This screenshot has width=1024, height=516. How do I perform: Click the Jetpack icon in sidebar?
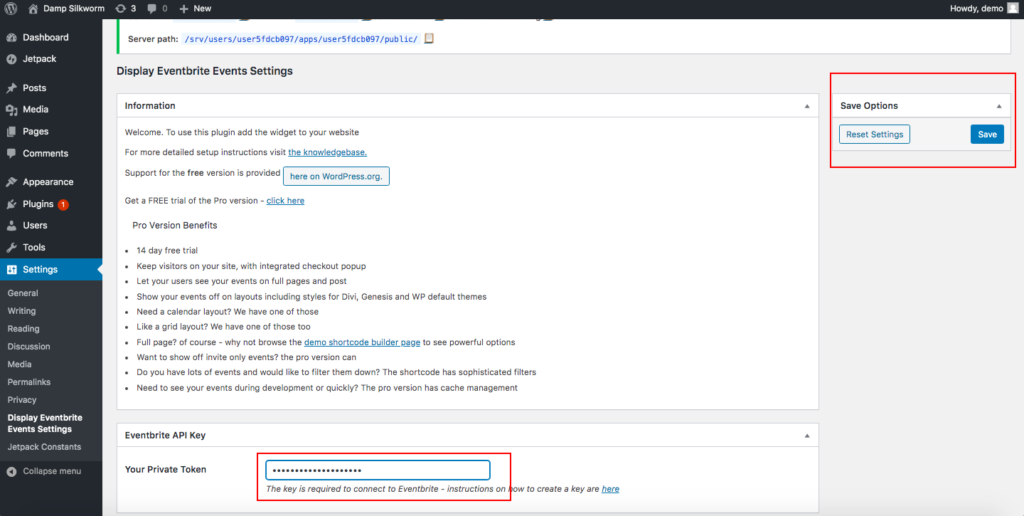tap(11, 59)
